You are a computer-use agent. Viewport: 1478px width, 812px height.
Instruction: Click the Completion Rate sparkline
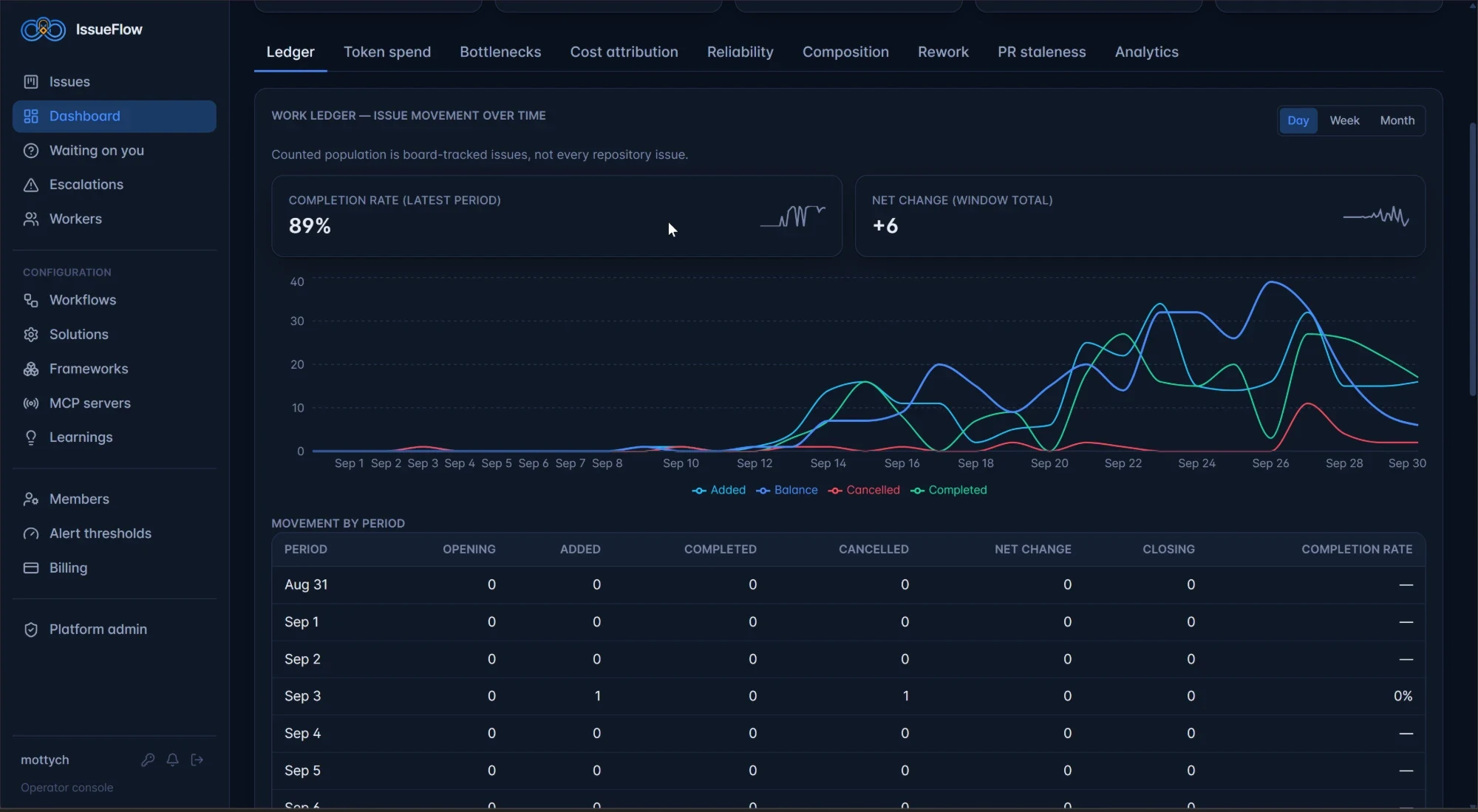pos(792,216)
